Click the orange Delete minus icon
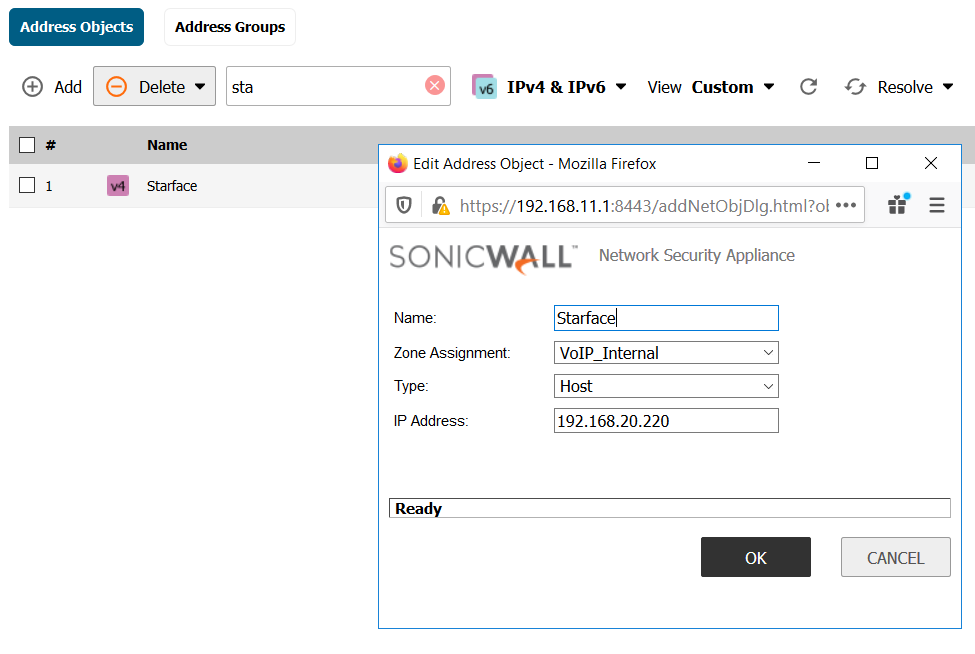The height and width of the screenshot is (654, 975). [x=116, y=86]
